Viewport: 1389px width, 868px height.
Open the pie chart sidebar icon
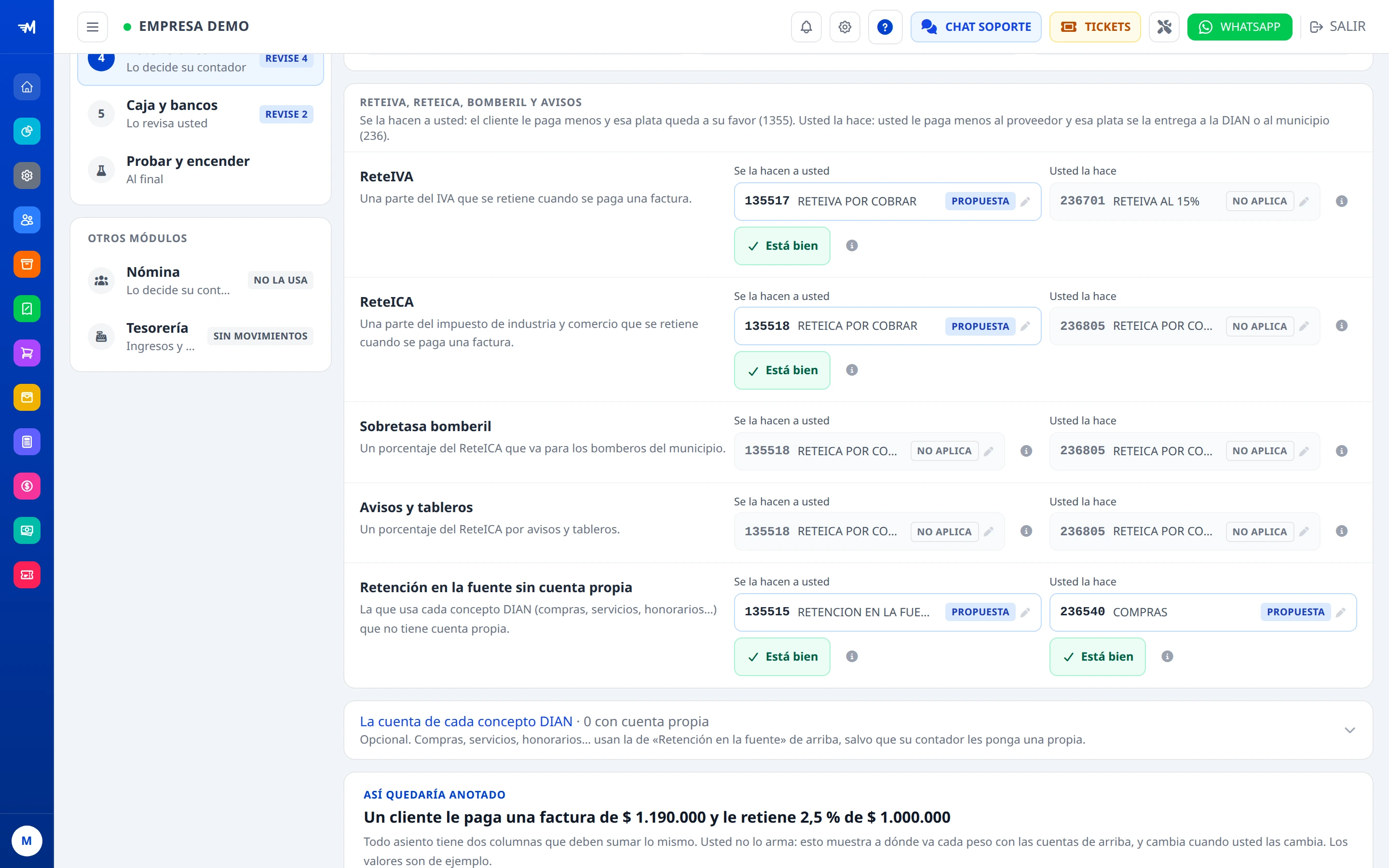(27, 132)
